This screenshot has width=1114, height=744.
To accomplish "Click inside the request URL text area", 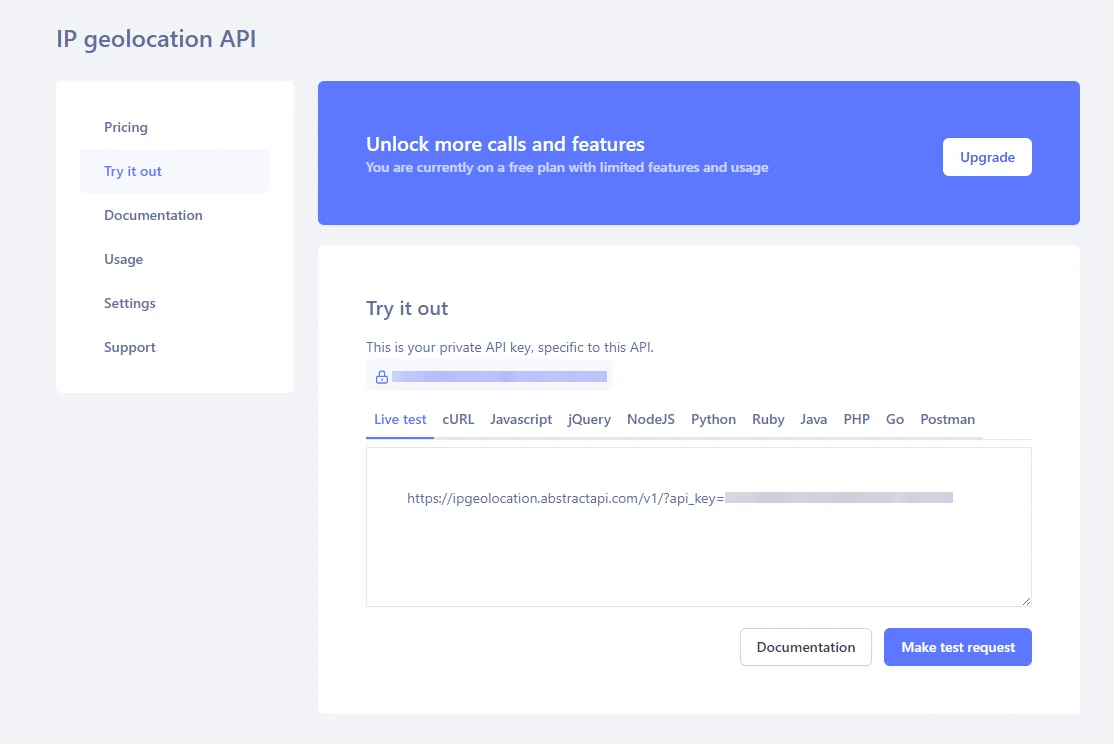I will click(x=698, y=525).
